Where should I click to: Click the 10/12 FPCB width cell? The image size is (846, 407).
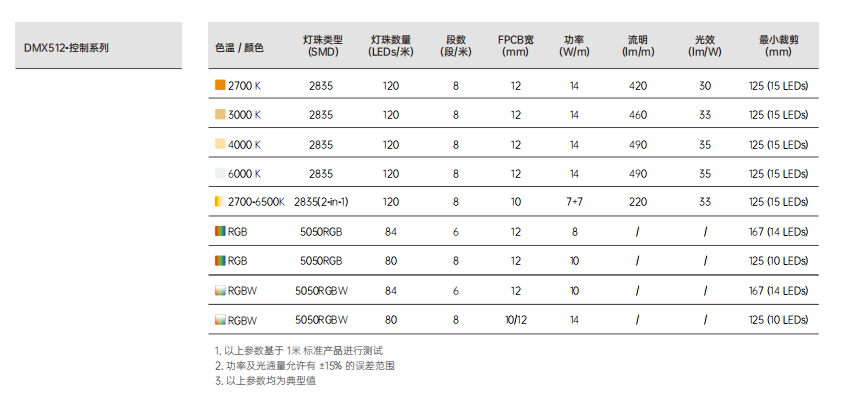pyautogui.click(x=515, y=320)
